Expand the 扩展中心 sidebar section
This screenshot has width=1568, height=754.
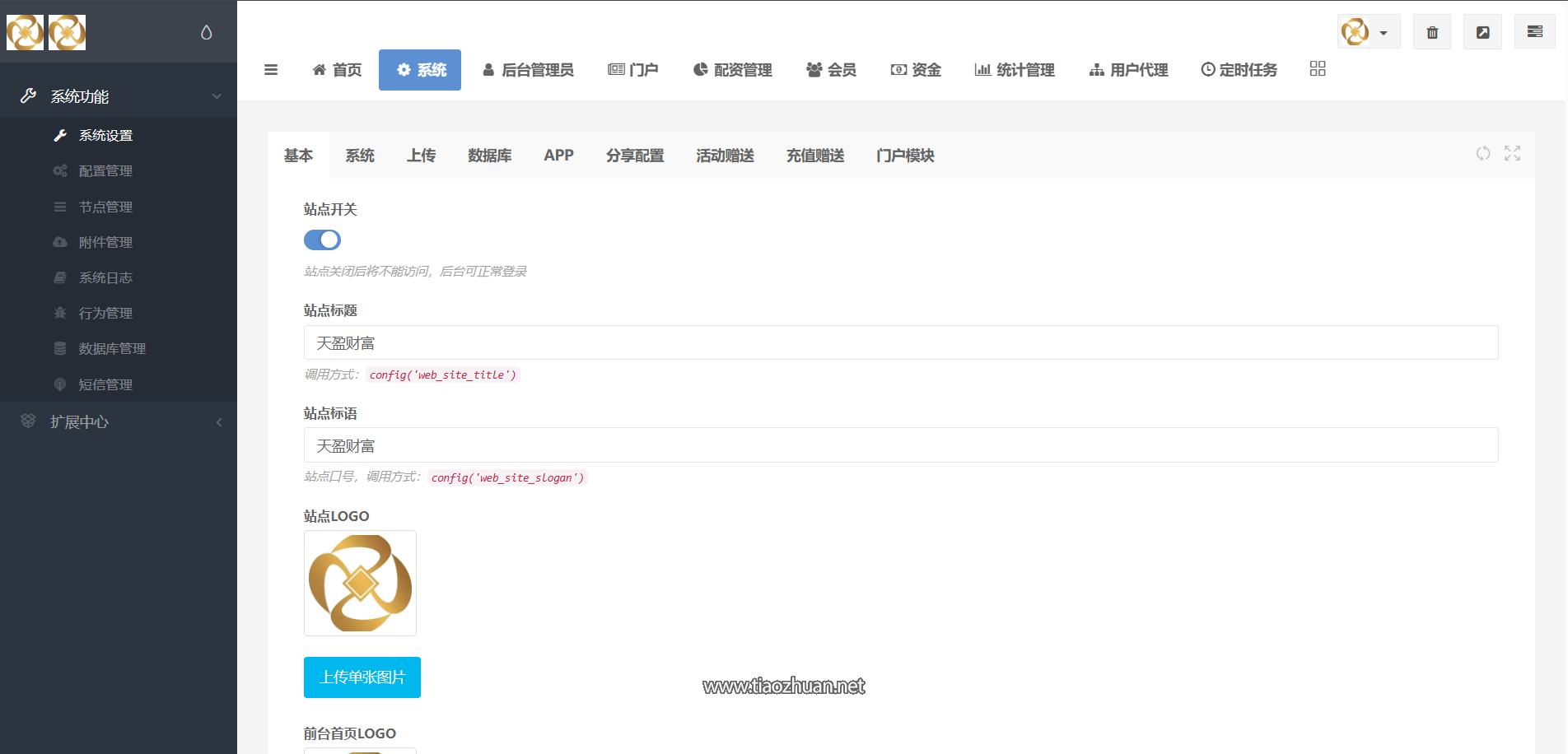tap(218, 421)
